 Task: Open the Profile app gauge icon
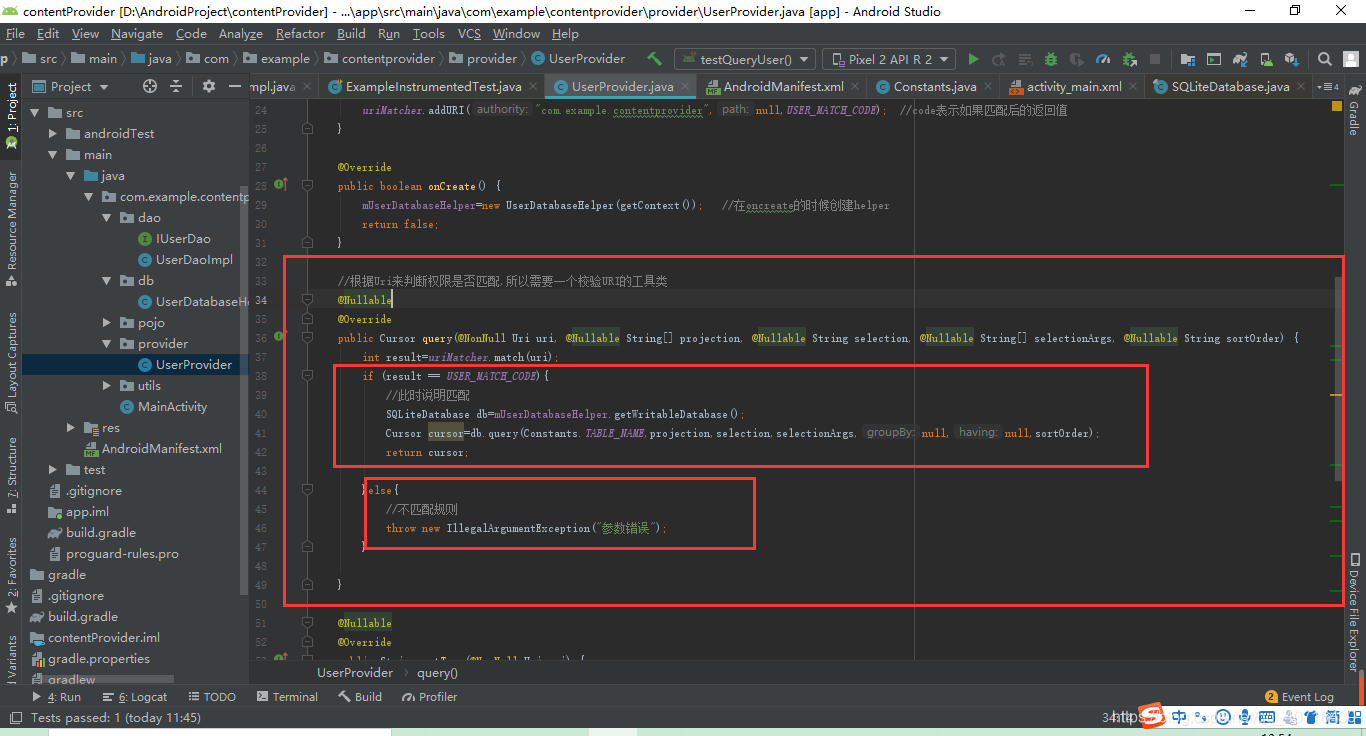(1103, 59)
